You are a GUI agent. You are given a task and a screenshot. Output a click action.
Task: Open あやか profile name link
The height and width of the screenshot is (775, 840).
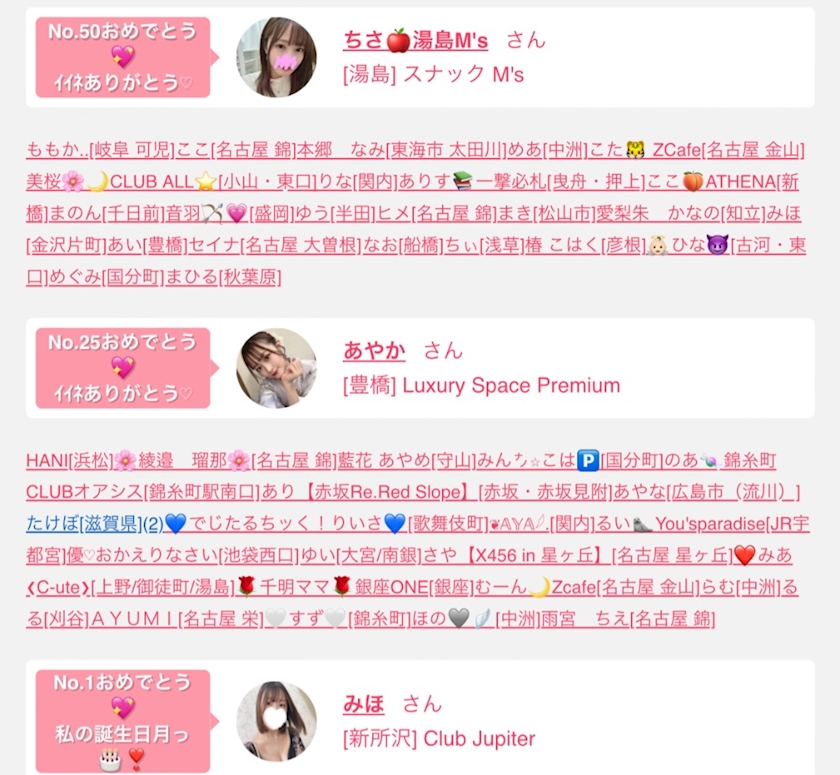pyautogui.click(x=374, y=351)
